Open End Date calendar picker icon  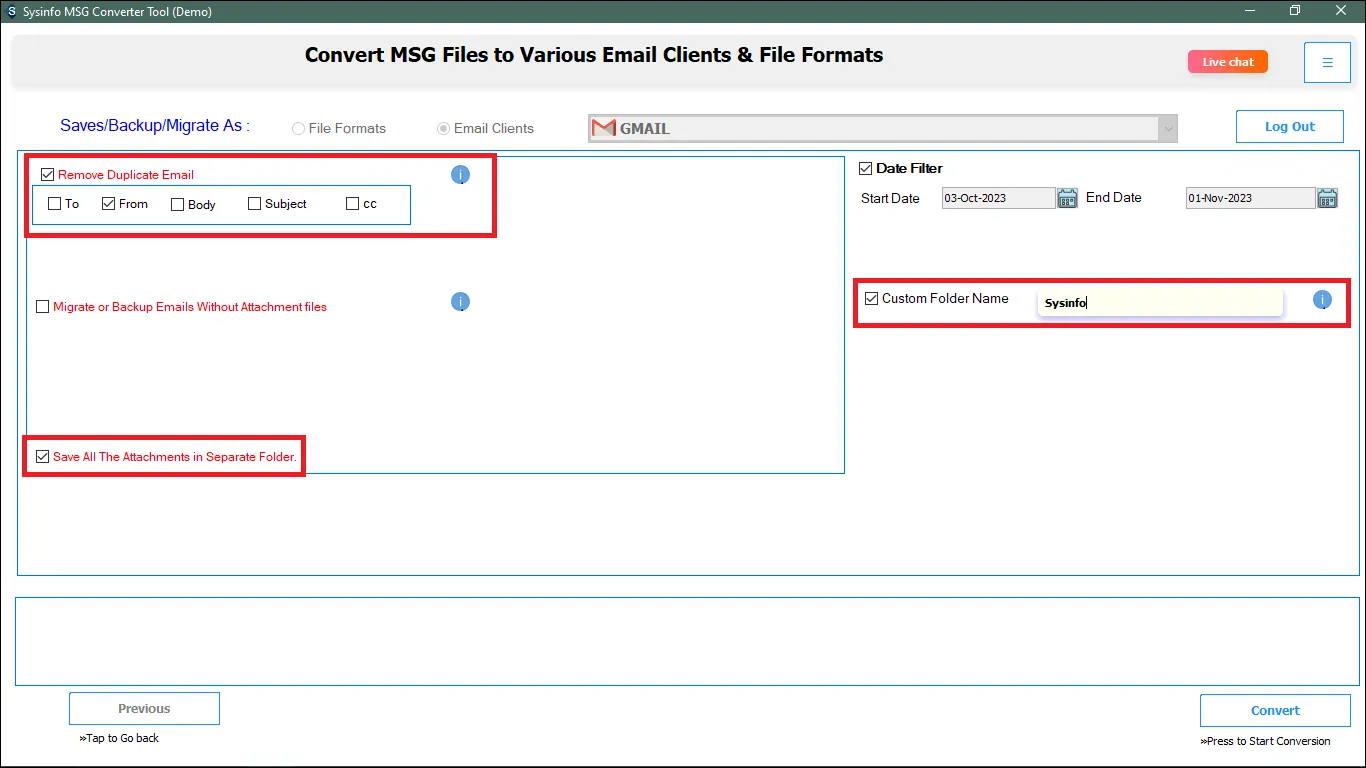point(1327,198)
